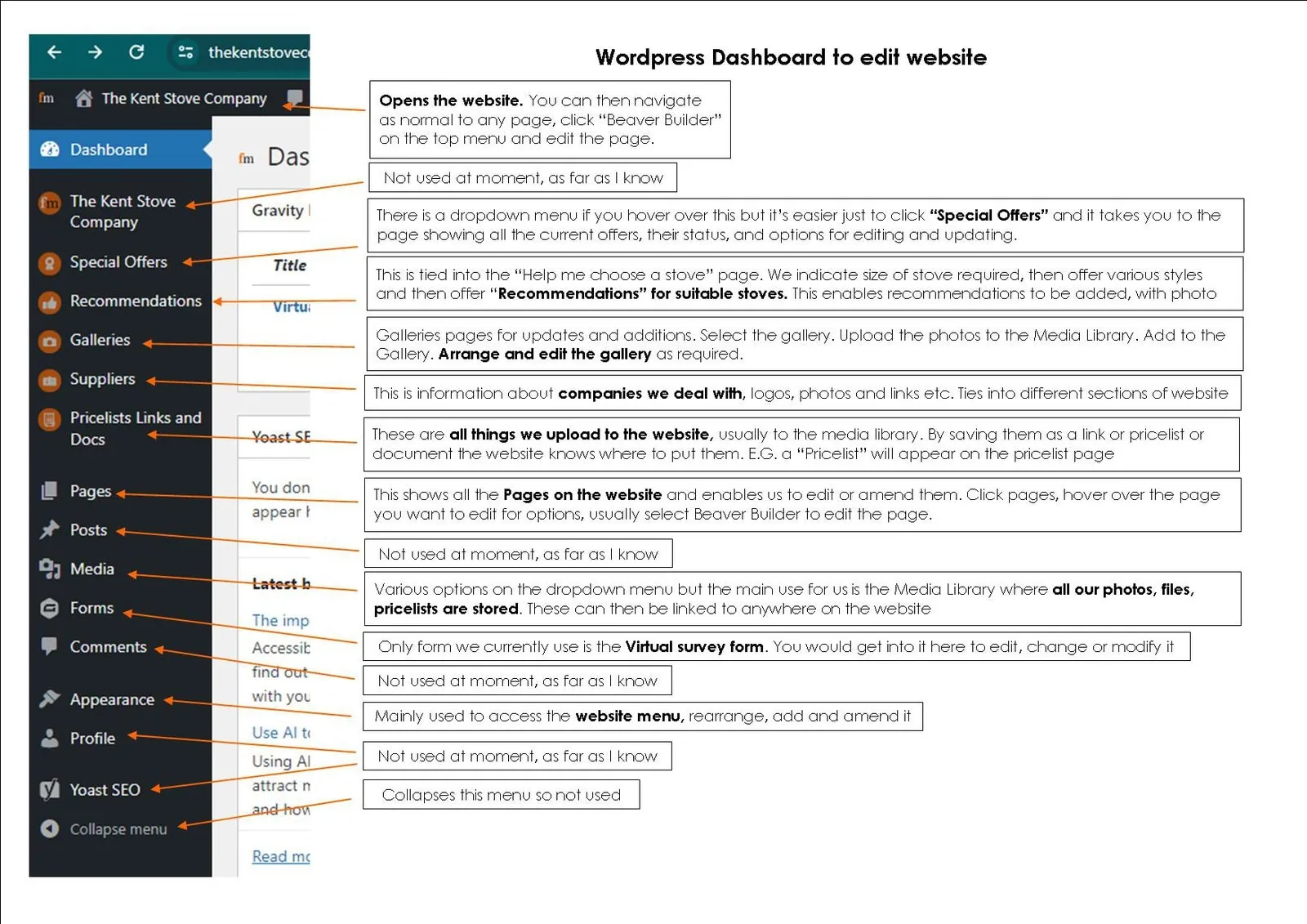Click the Suppliers icon

50,380
